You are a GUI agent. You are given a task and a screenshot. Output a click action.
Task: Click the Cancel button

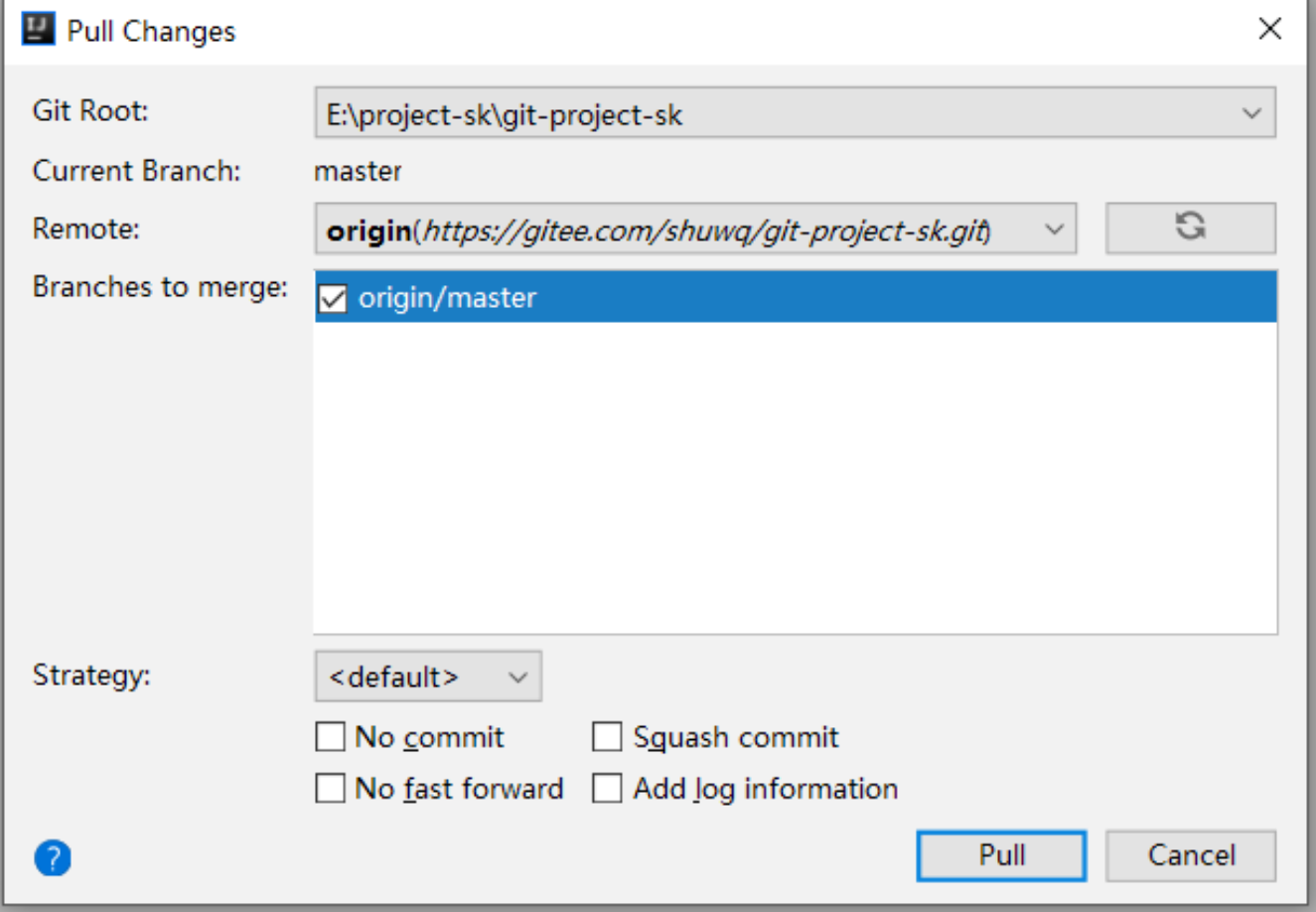1191,855
